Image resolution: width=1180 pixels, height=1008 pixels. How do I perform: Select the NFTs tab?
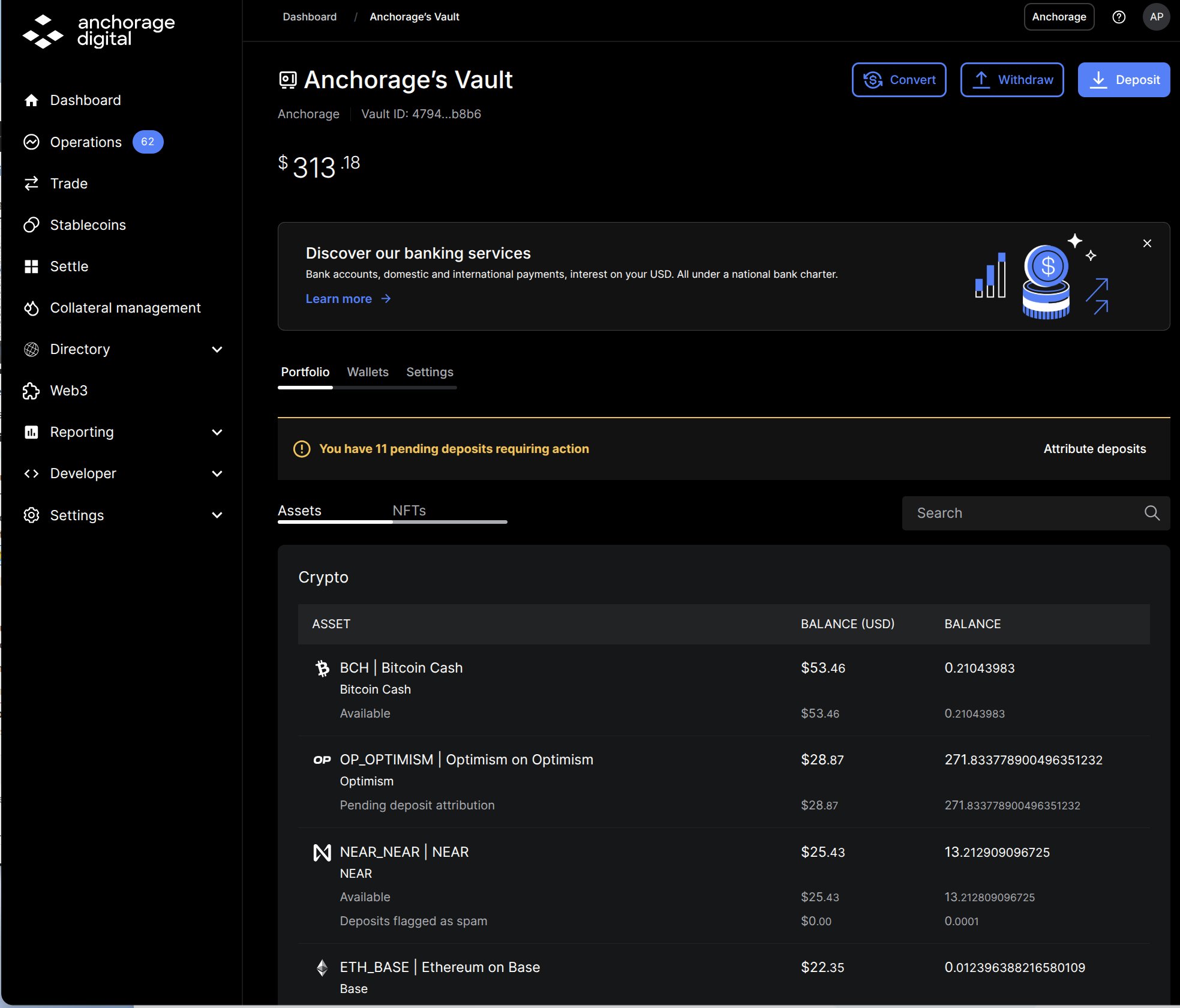click(409, 511)
